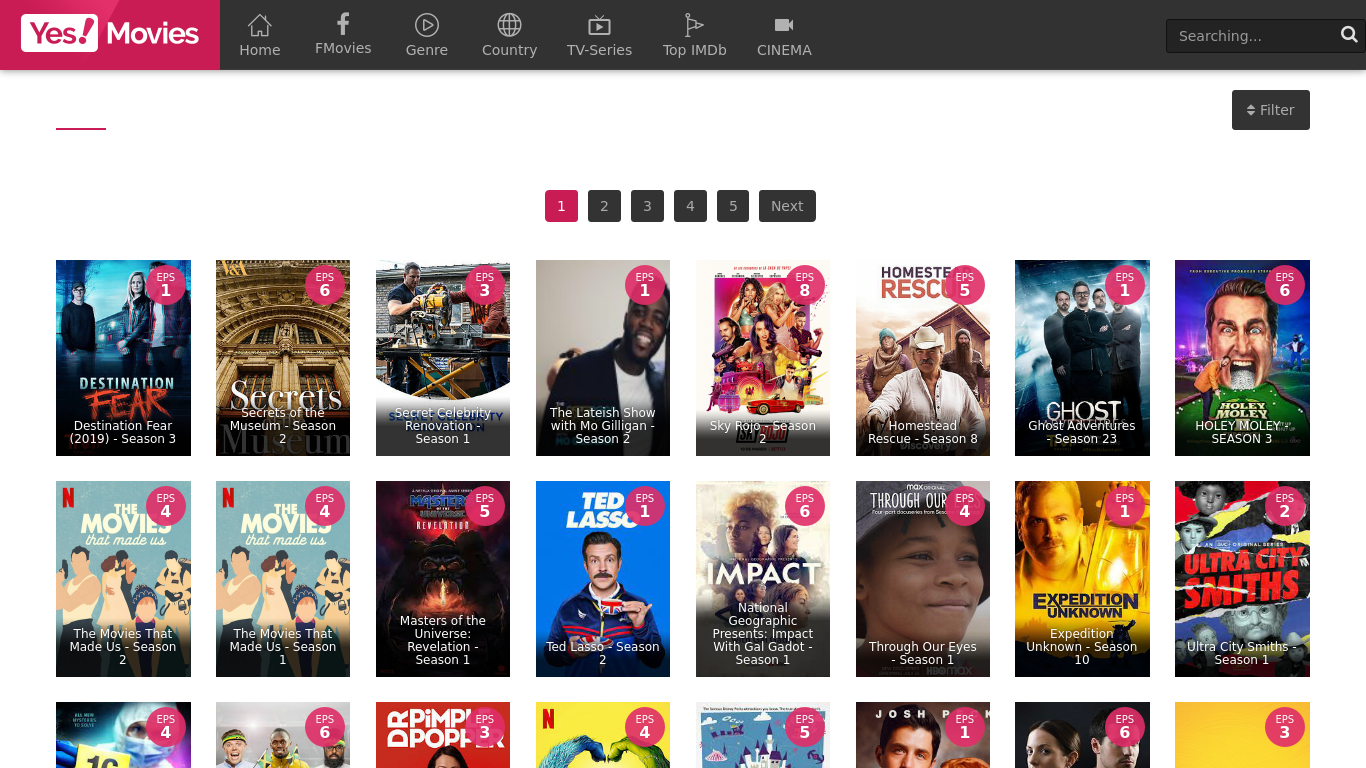This screenshot has width=1366, height=768.
Task: Open the Top IMDb menu label
Action: coord(694,50)
